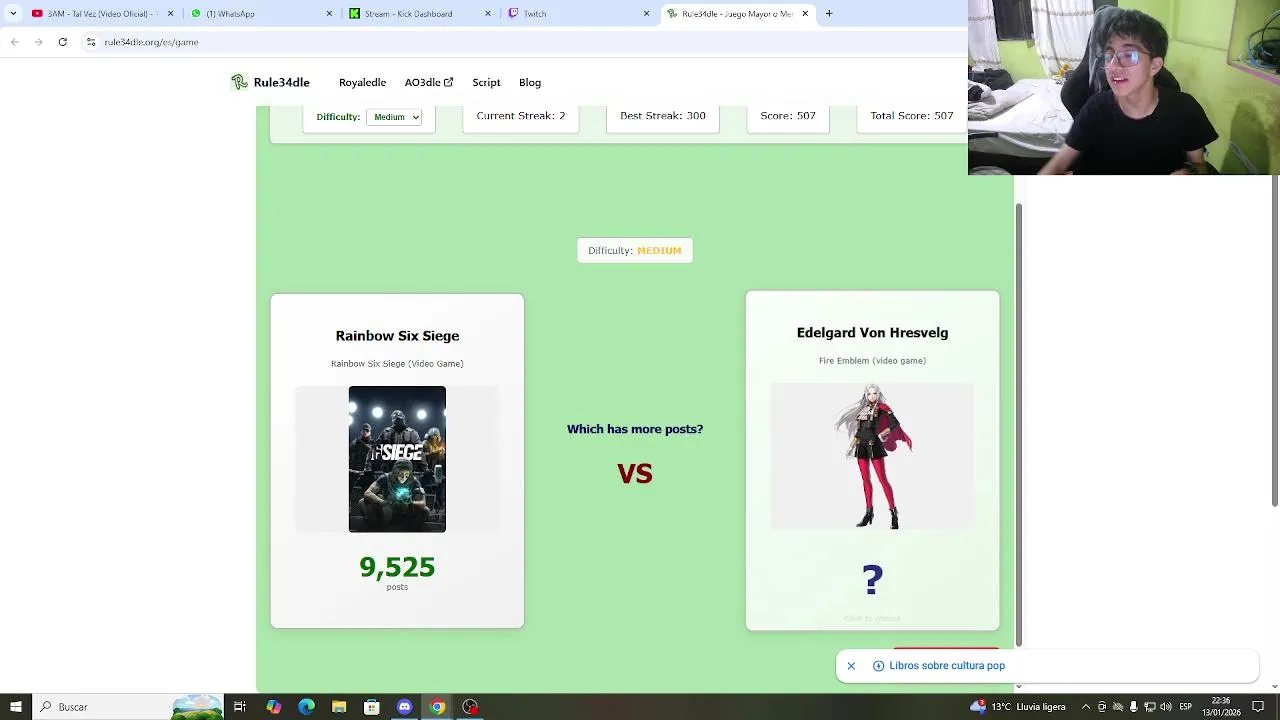This screenshot has height=720, width=1280.
Task: Click the Meet Now camera tray icon
Action: 1102,707
